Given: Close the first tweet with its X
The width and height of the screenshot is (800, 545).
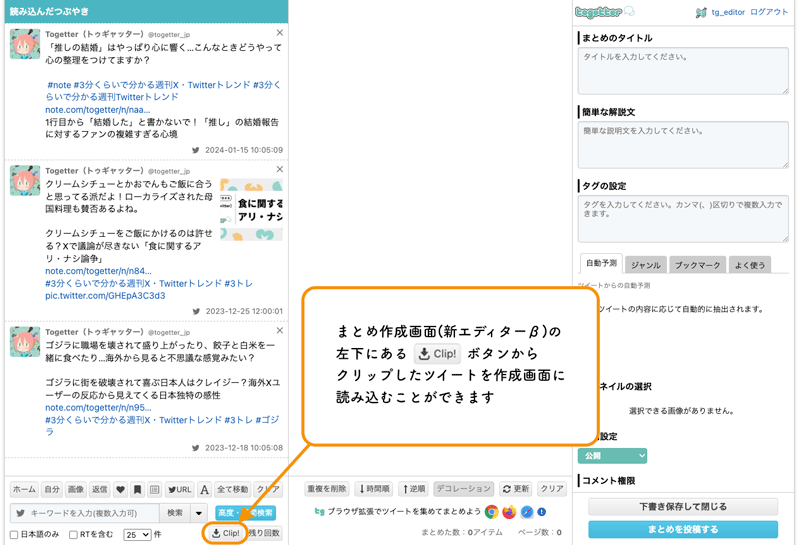Looking at the screenshot, I should pos(279,33).
